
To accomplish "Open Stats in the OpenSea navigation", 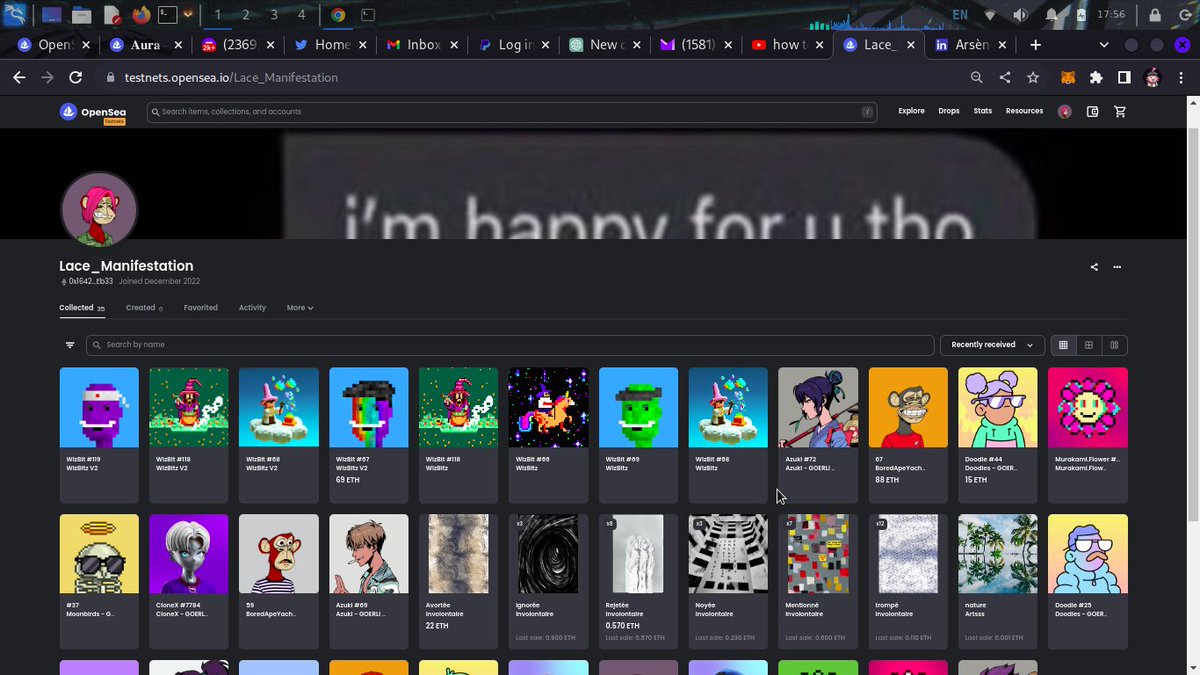I will coord(983,111).
